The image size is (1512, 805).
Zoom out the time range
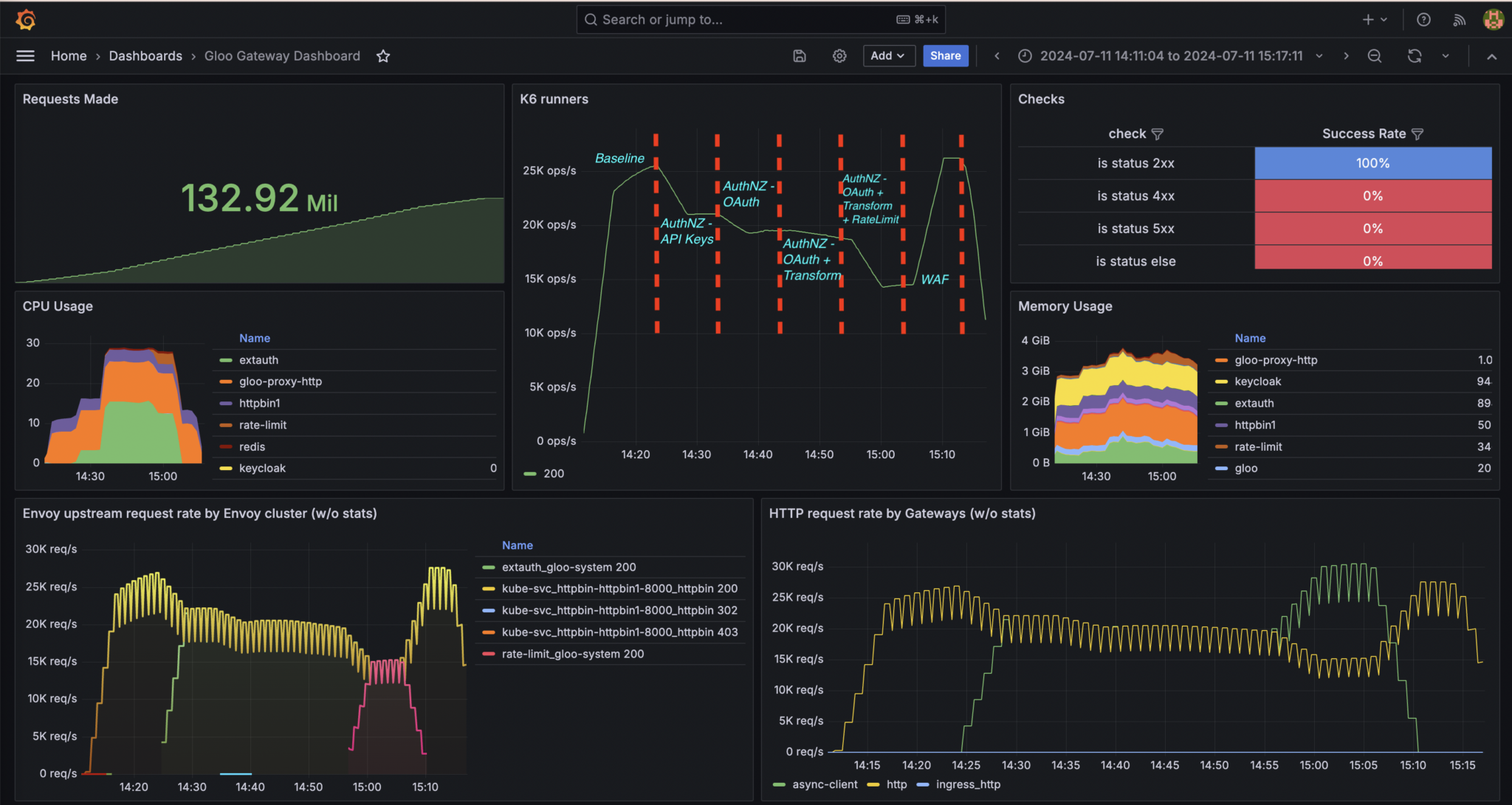1375,56
